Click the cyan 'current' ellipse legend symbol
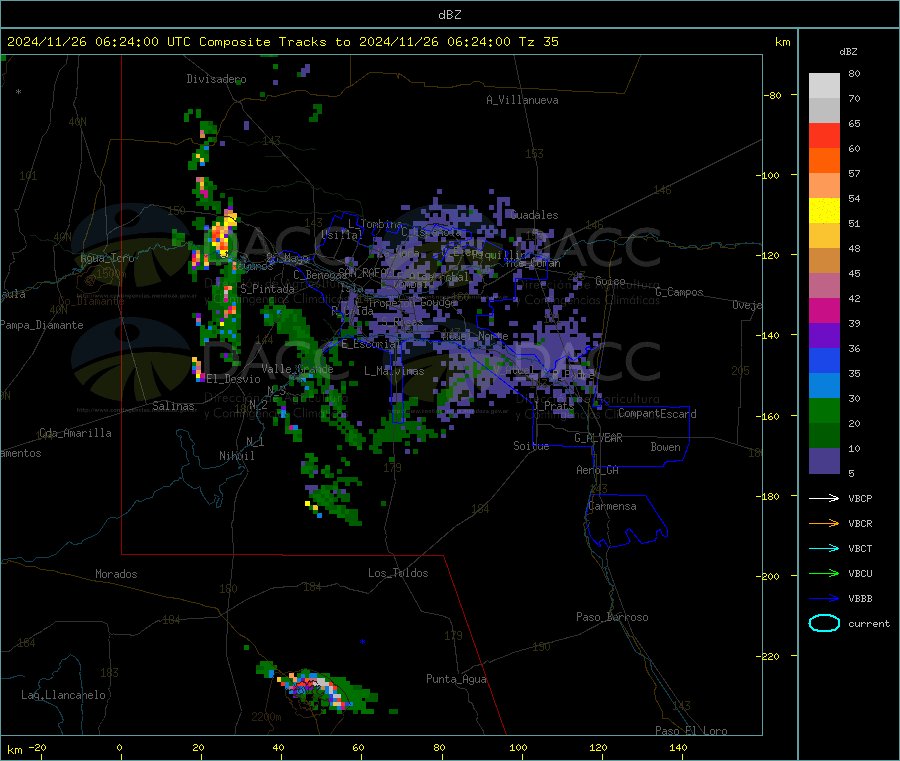The image size is (900, 761). click(x=824, y=623)
